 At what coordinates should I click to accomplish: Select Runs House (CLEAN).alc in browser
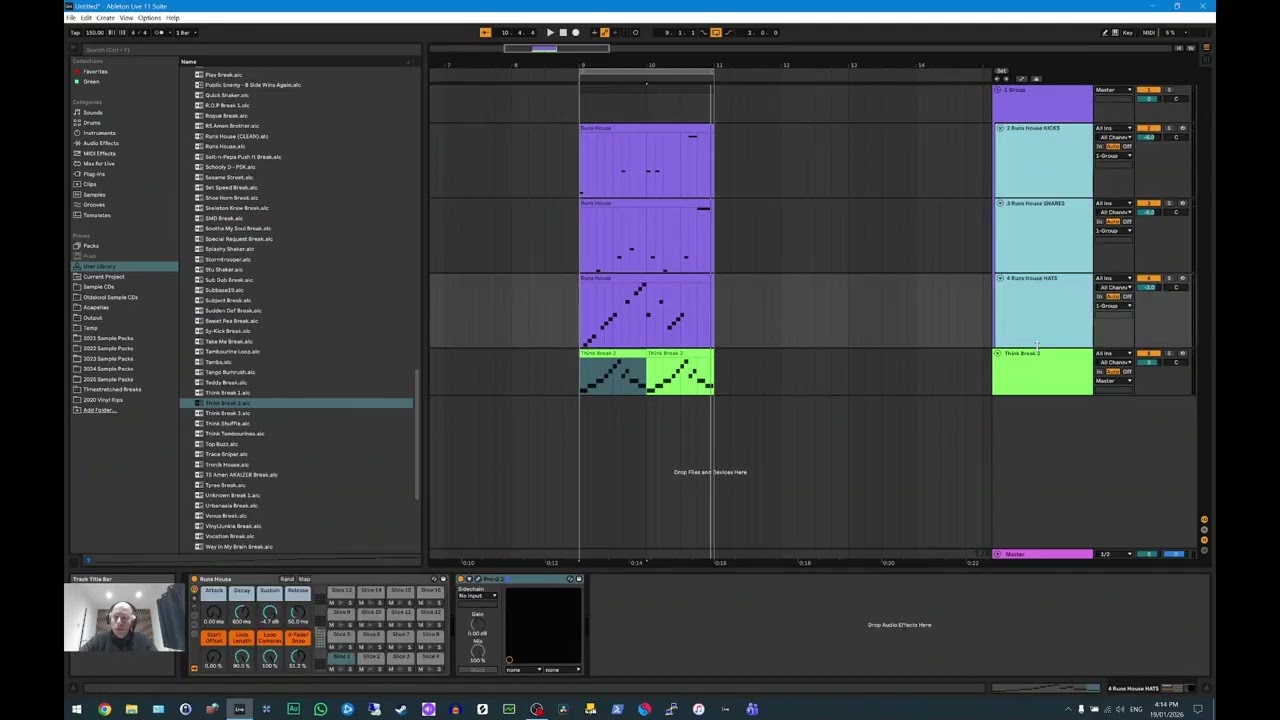(x=237, y=136)
